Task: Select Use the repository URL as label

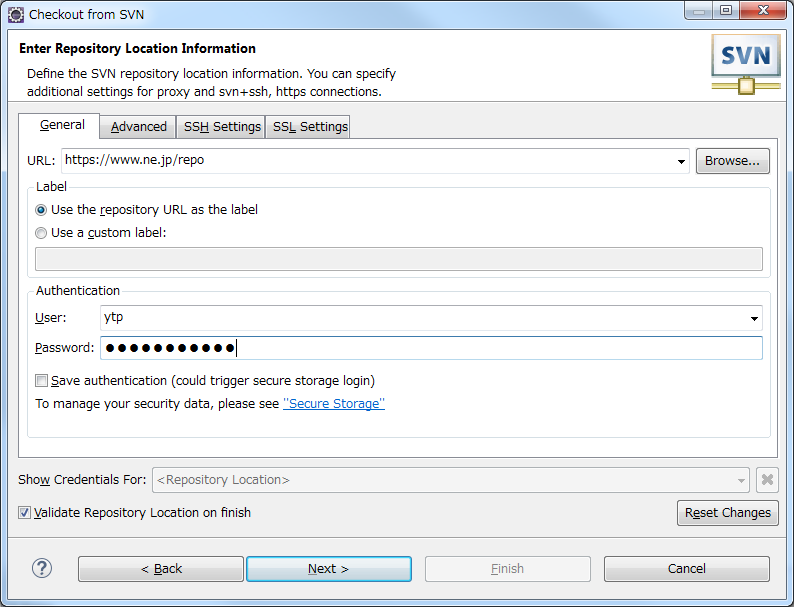Action: click(41, 210)
